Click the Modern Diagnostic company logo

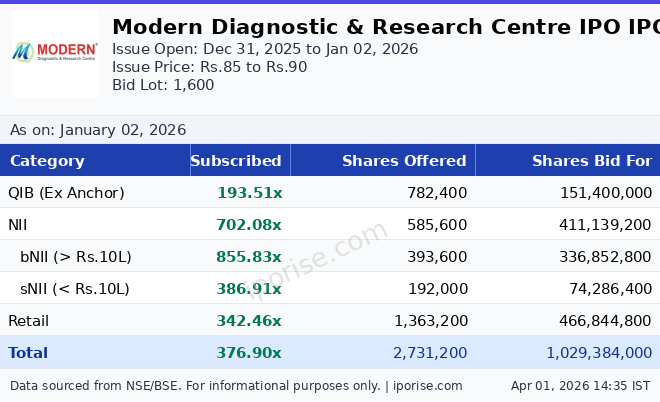[55, 54]
